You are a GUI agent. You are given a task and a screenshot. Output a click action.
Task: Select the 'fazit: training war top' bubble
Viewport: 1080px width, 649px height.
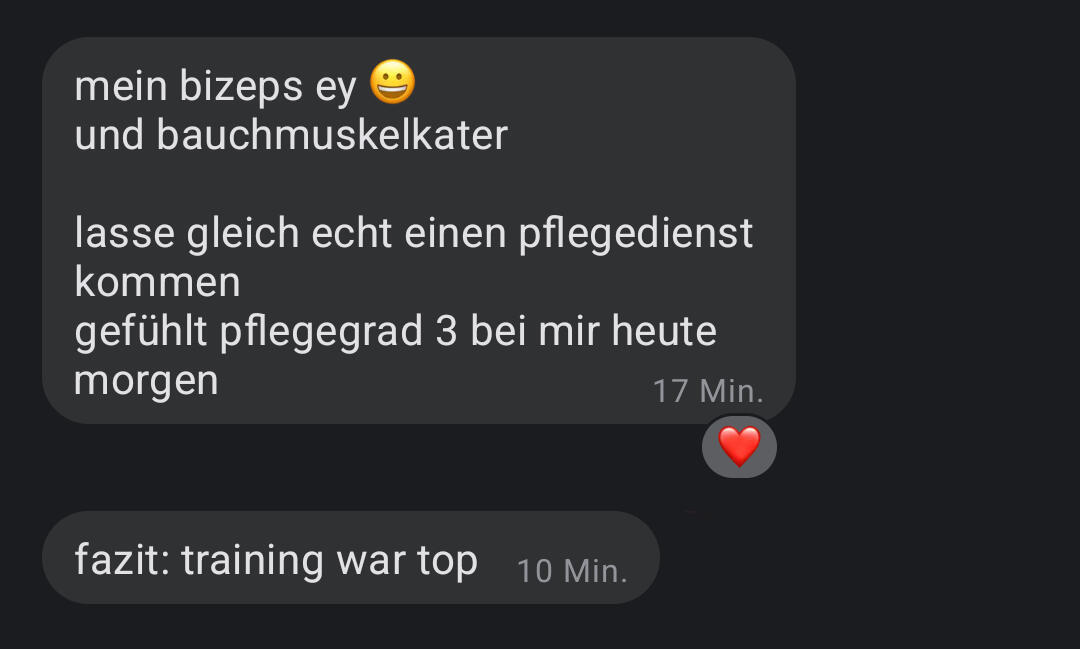tap(351, 557)
